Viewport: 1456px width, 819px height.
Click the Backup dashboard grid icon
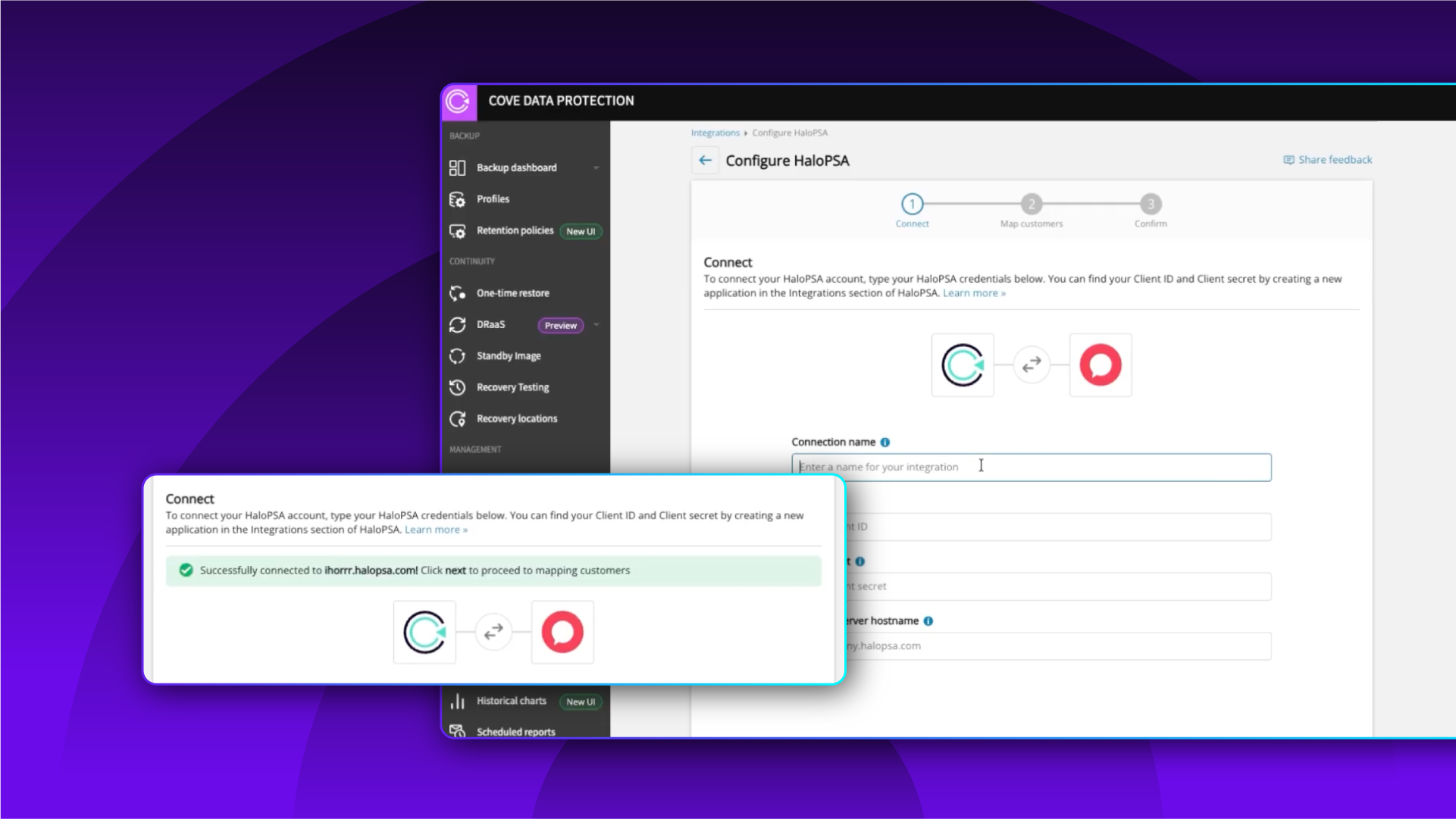(x=457, y=167)
